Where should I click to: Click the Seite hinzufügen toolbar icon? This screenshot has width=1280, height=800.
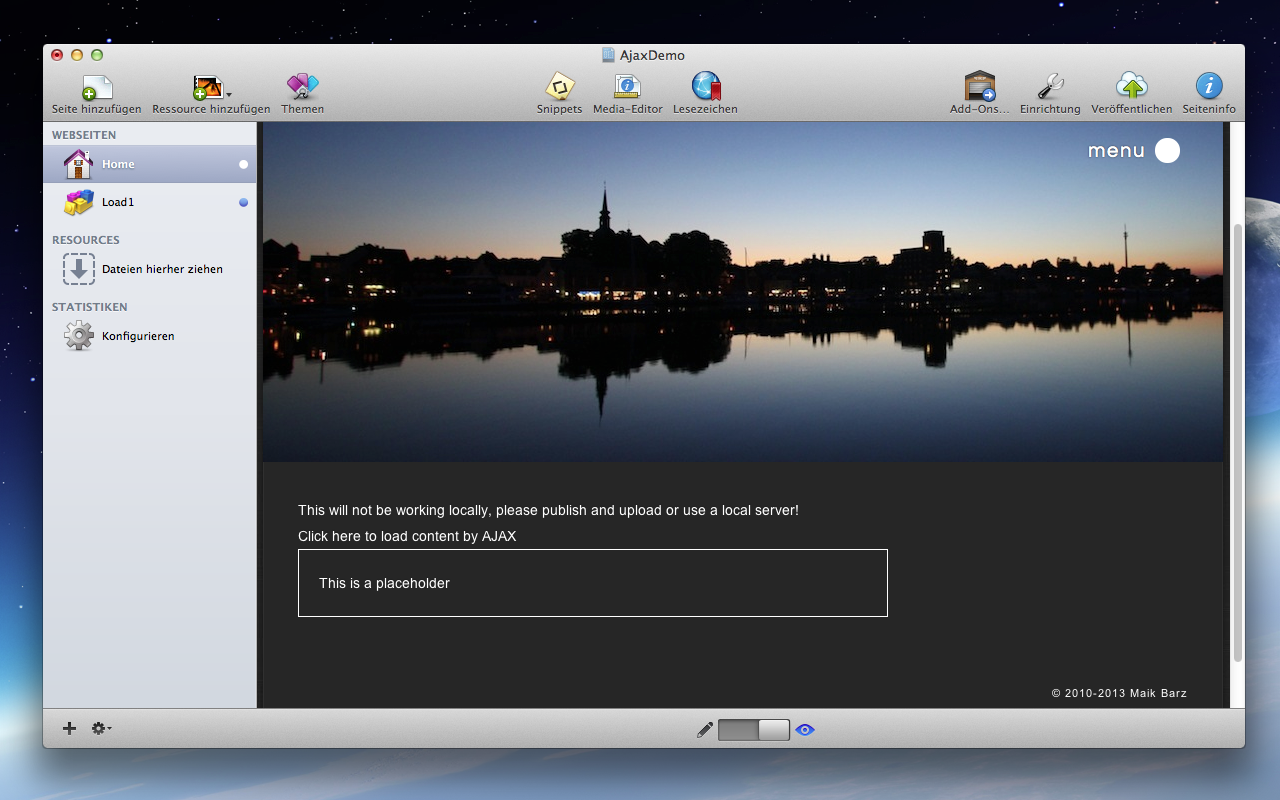pyautogui.click(x=96, y=88)
